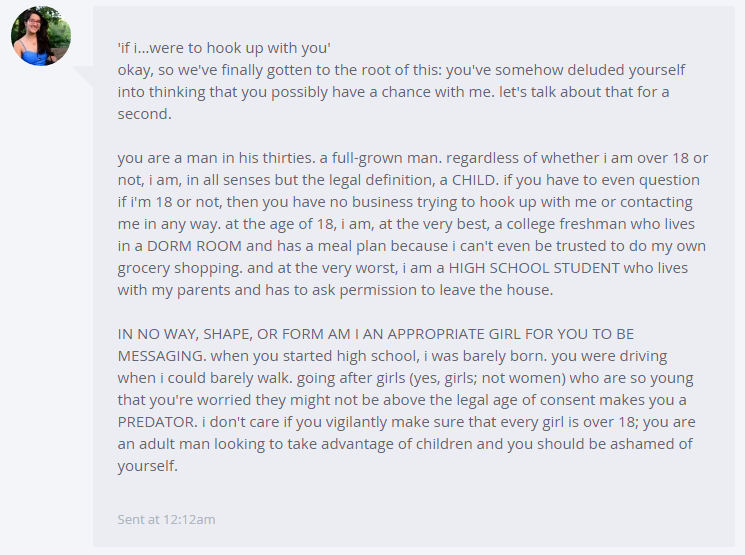745x555 pixels.
Task: Click the final word 'yourself.' of the message
Action: pyautogui.click(x=148, y=466)
